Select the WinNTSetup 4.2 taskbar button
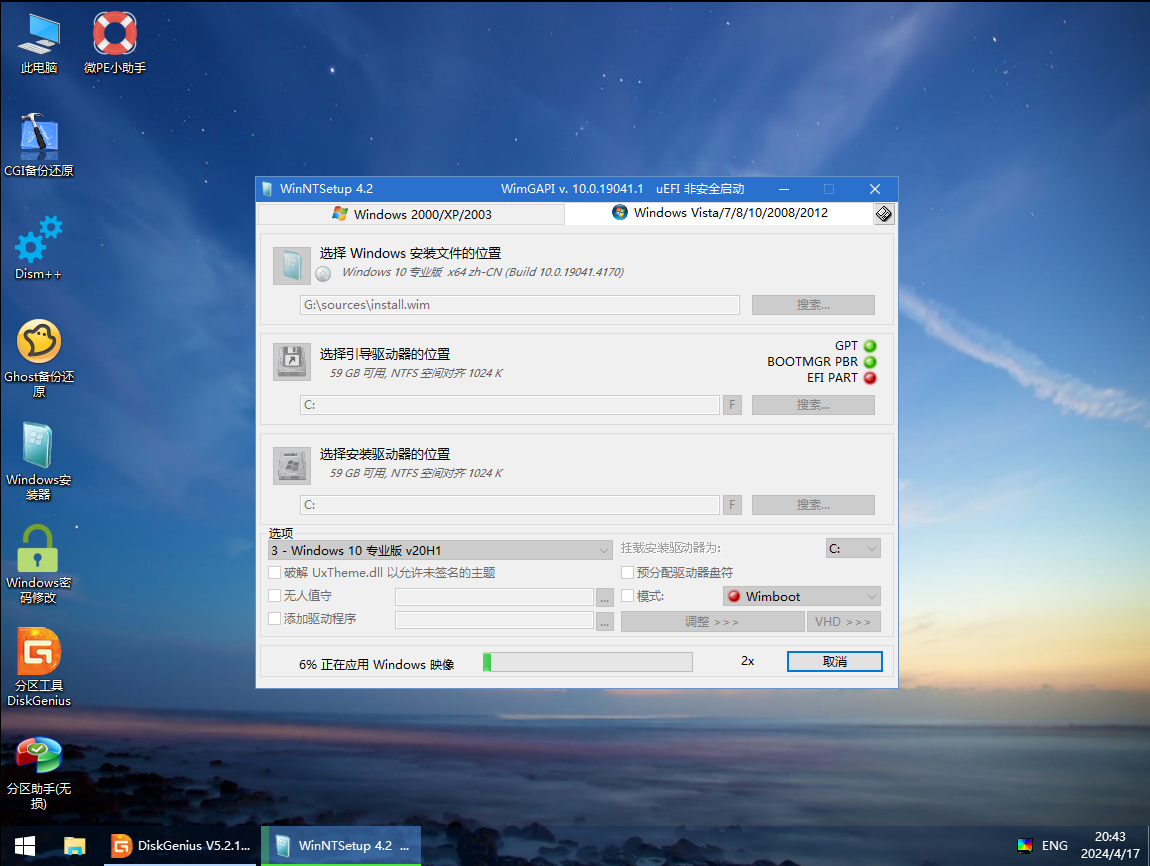The width and height of the screenshot is (1150, 866). pyautogui.click(x=341, y=846)
